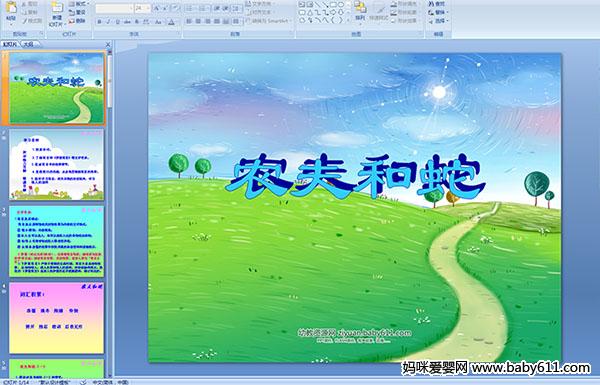
Task: Click the Reset slide button
Action: (78, 12)
